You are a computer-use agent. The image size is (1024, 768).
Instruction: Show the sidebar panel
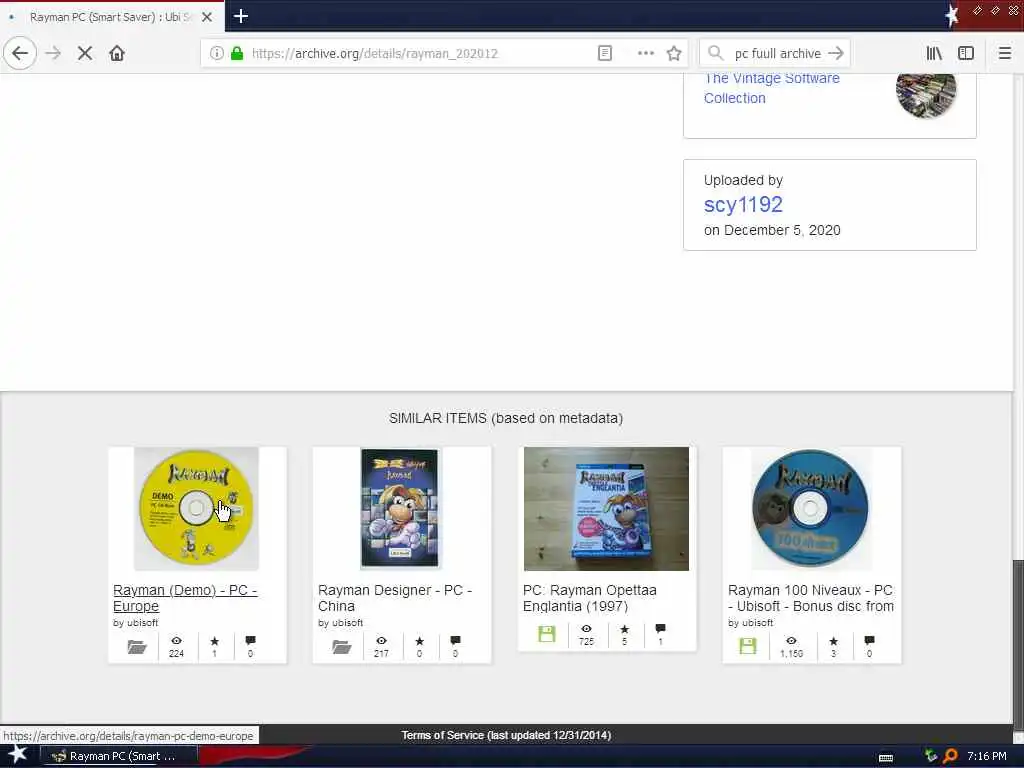966,54
